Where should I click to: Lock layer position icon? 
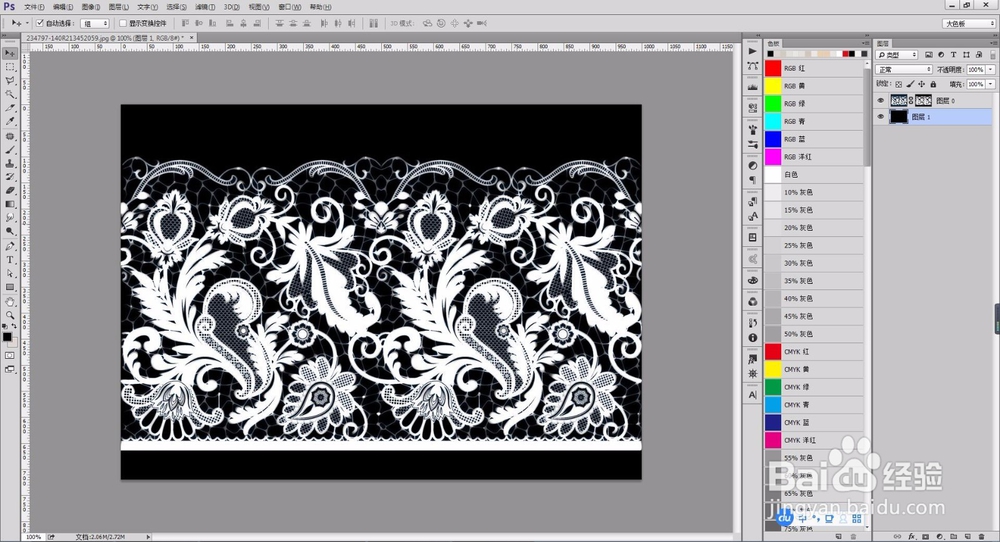pos(922,84)
